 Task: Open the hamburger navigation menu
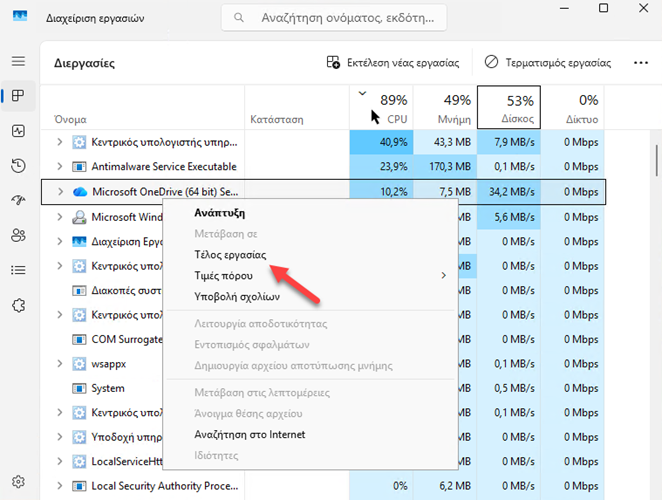18,62
